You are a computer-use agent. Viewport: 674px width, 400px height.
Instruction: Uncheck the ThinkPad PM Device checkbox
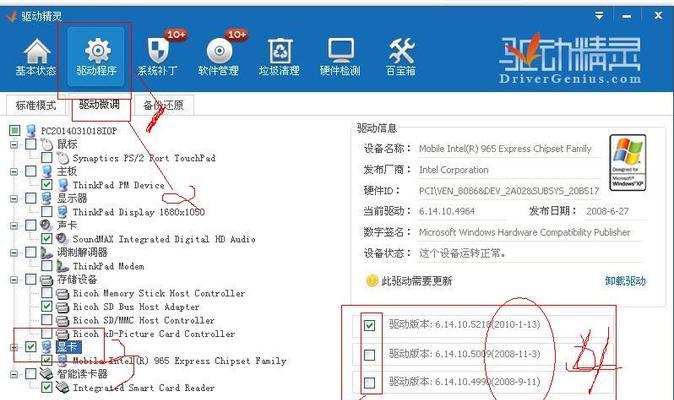[47, 185]
